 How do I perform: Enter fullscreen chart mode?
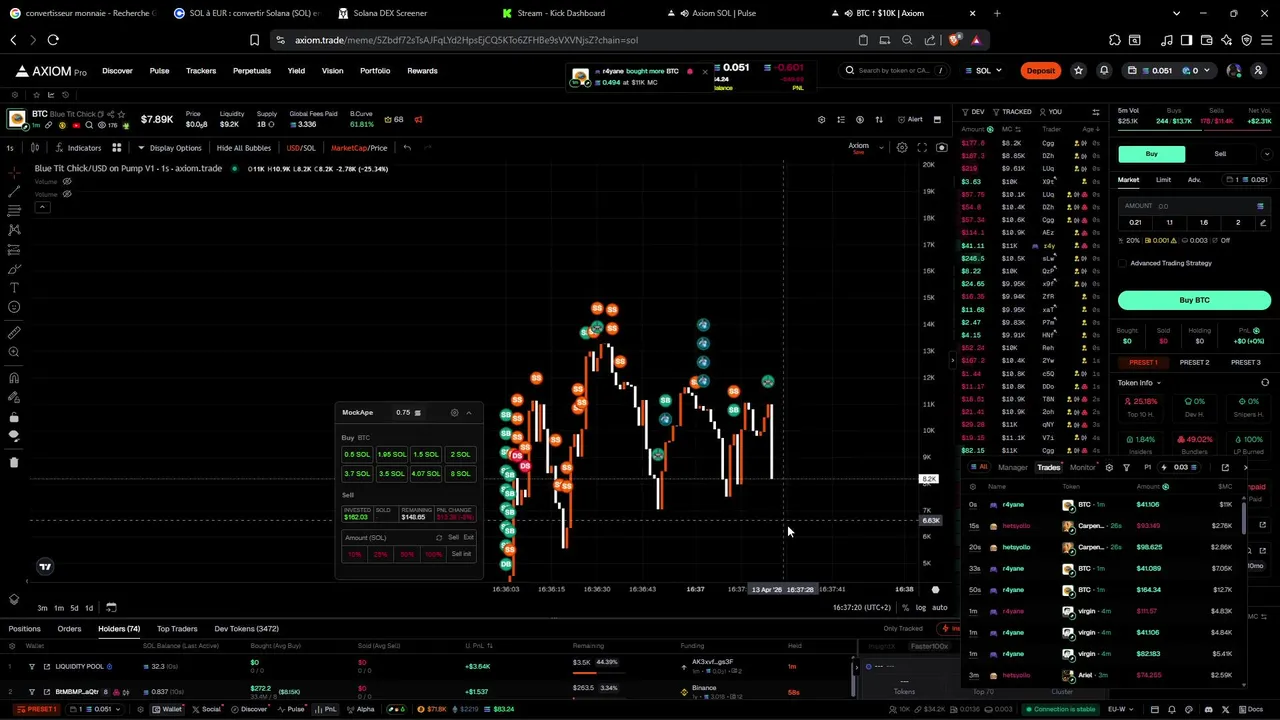pos(922,148)
